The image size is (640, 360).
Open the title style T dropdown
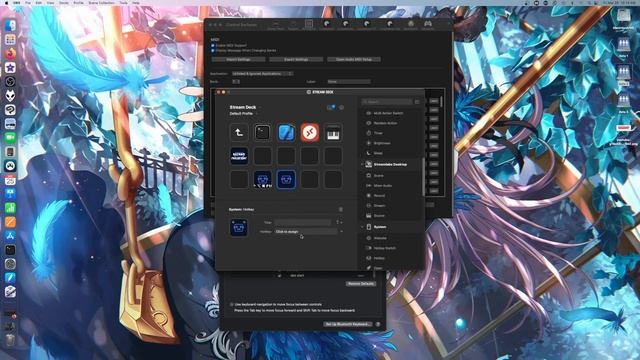[x=339, y=222]
